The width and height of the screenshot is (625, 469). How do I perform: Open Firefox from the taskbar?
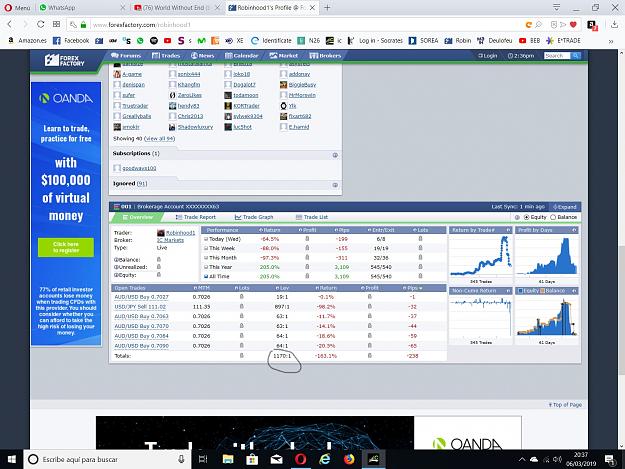(349, 459)
